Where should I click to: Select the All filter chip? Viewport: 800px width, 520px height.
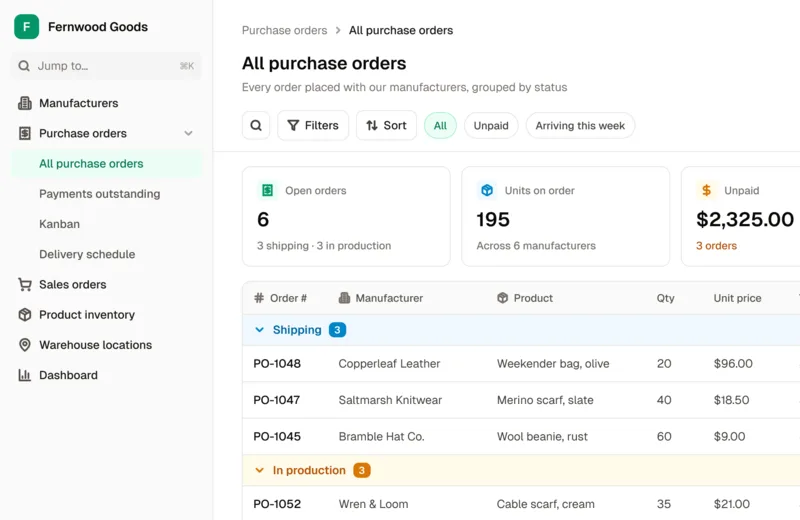[440, 126]
